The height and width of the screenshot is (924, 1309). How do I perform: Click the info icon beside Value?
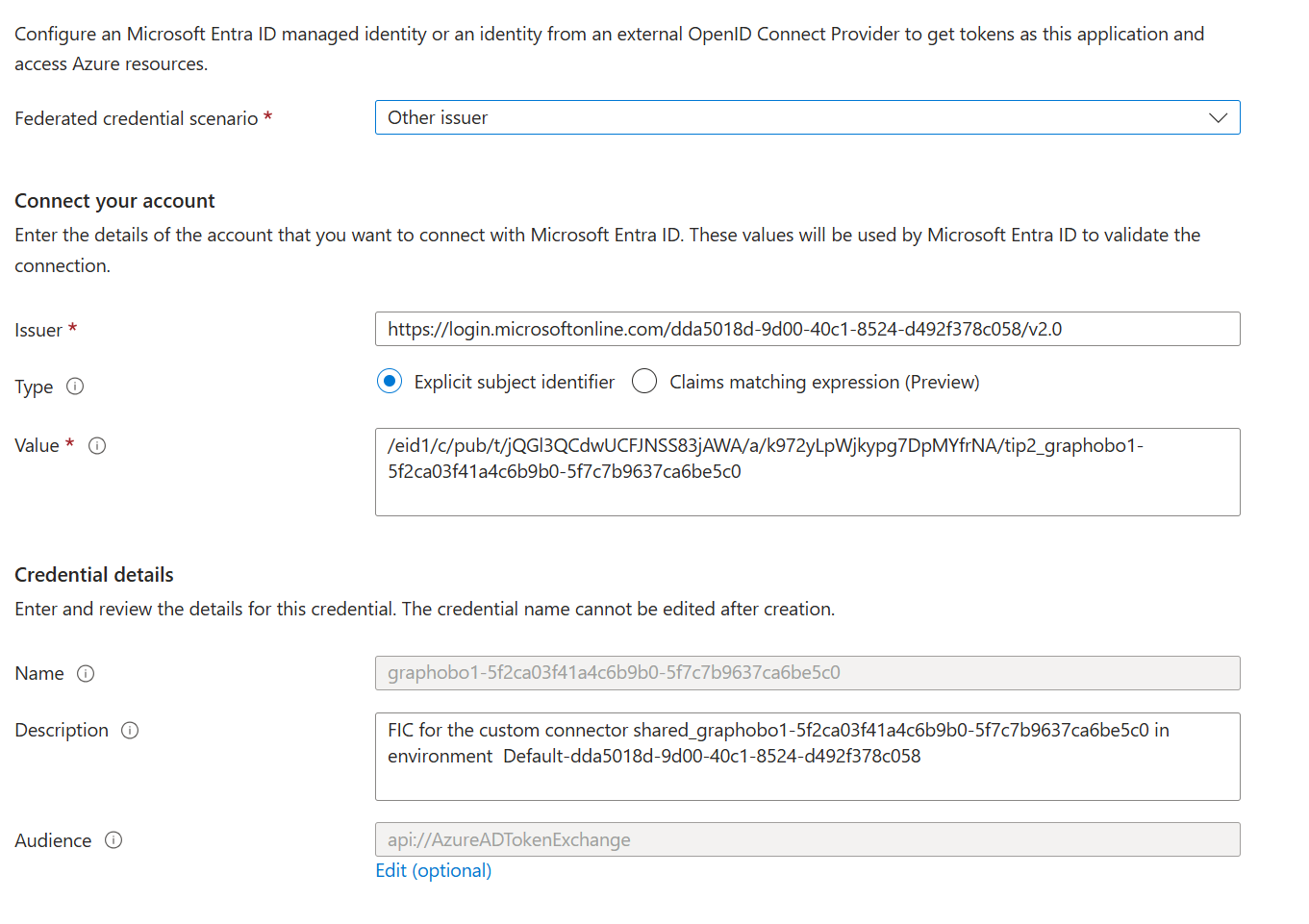(x=97, y=446)
